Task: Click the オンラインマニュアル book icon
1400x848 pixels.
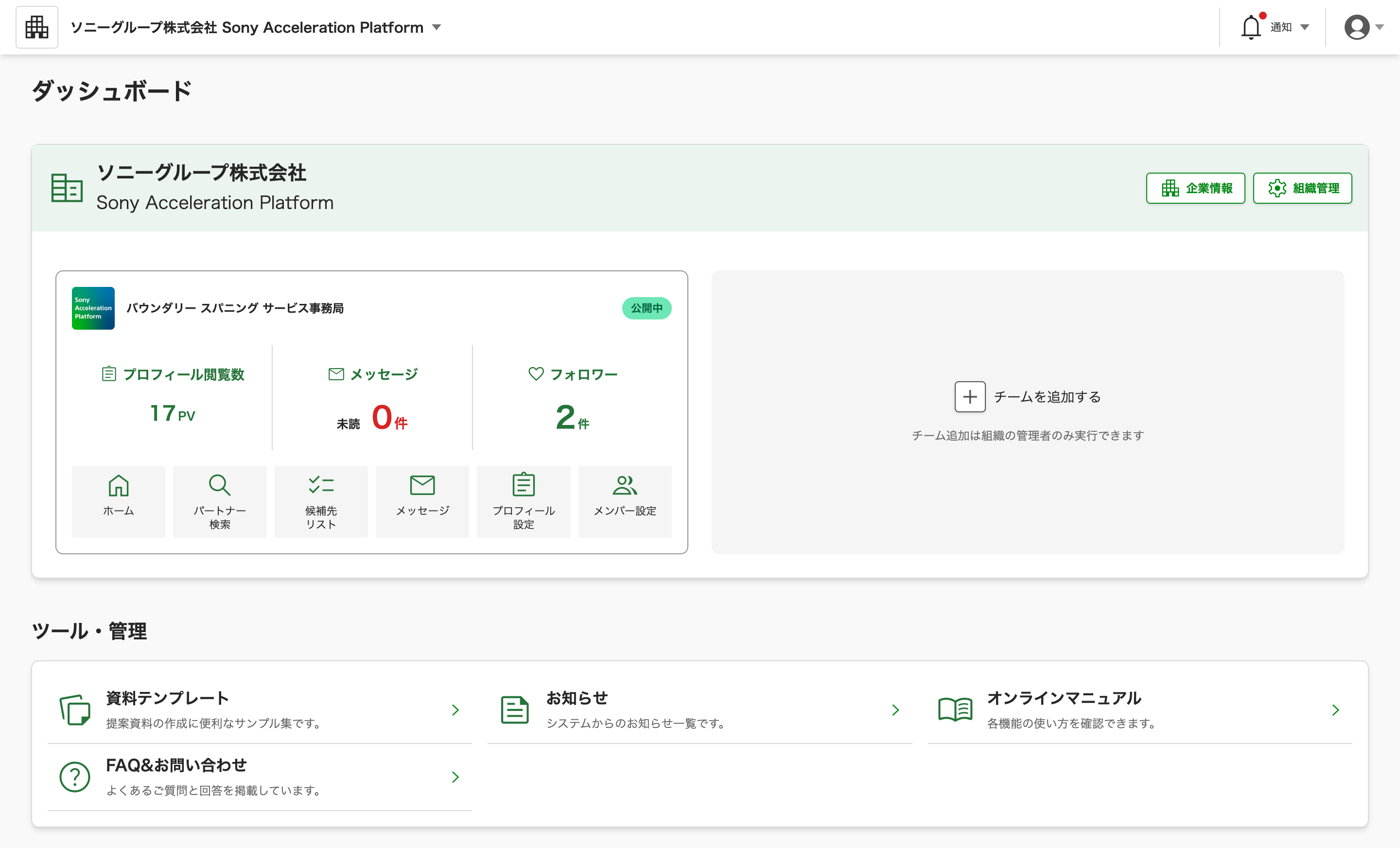Action: click(956, 709)
